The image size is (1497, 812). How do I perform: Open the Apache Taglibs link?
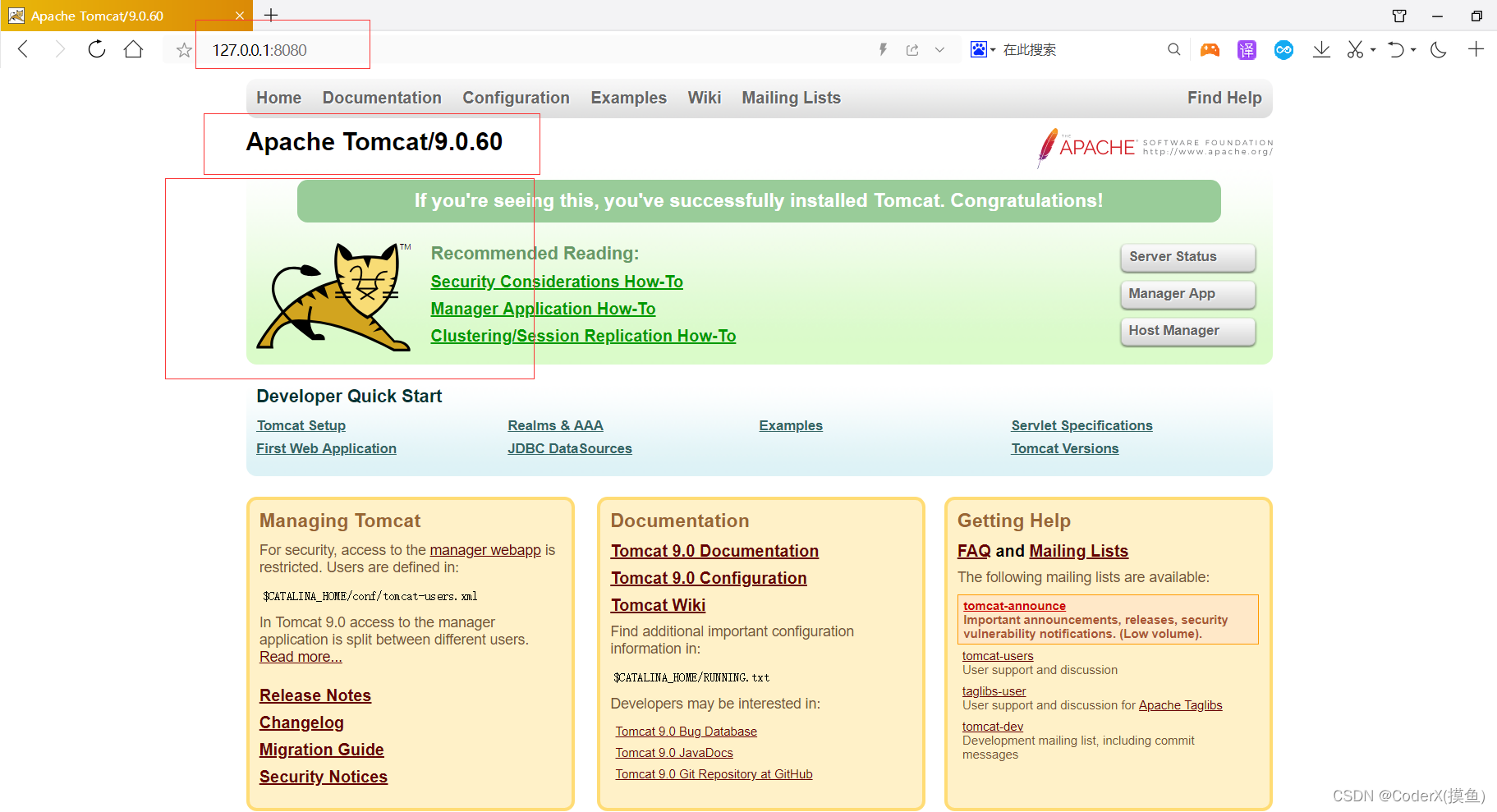[1180, 705]
